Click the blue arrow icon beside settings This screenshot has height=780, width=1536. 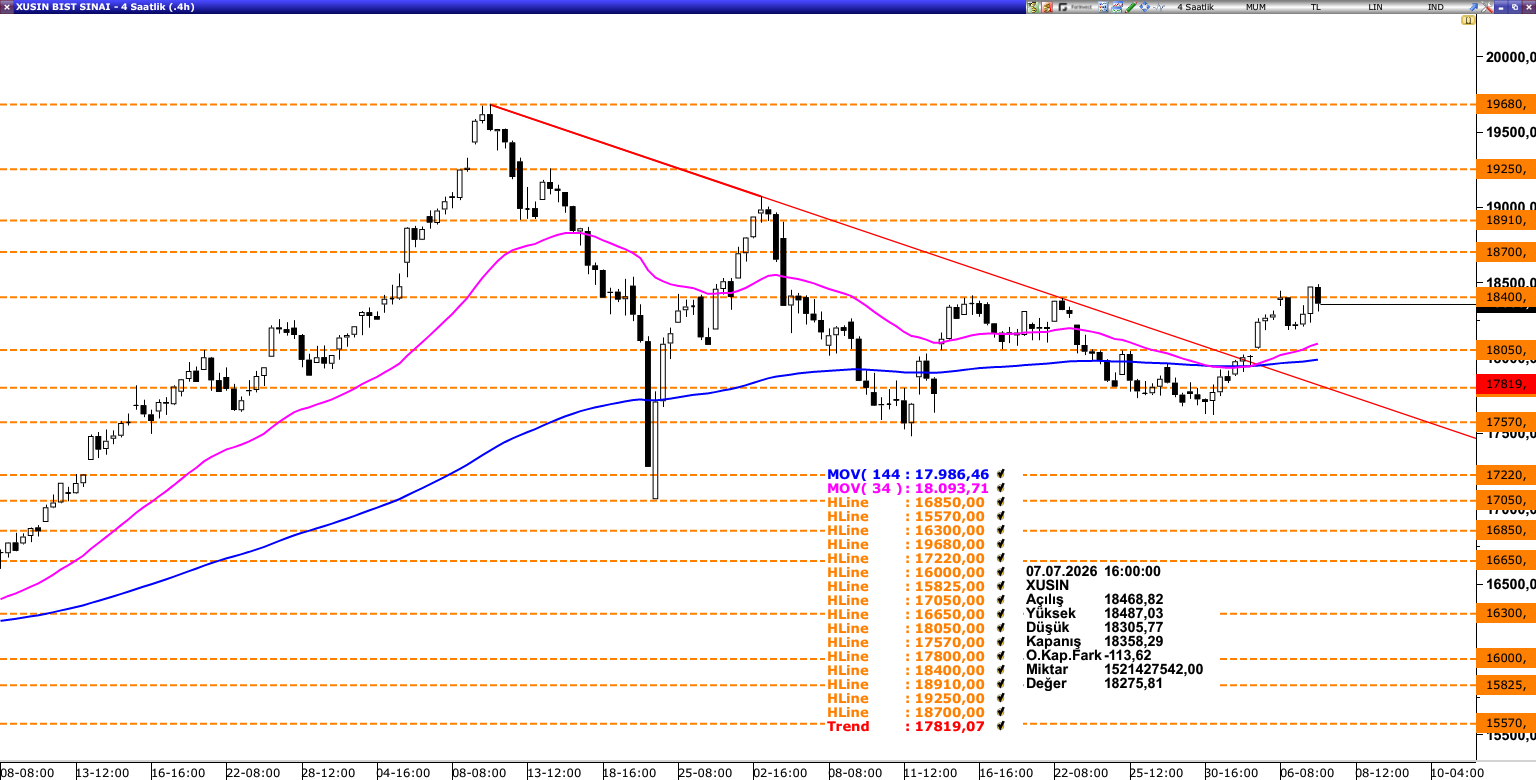[x=1473, y=7]
